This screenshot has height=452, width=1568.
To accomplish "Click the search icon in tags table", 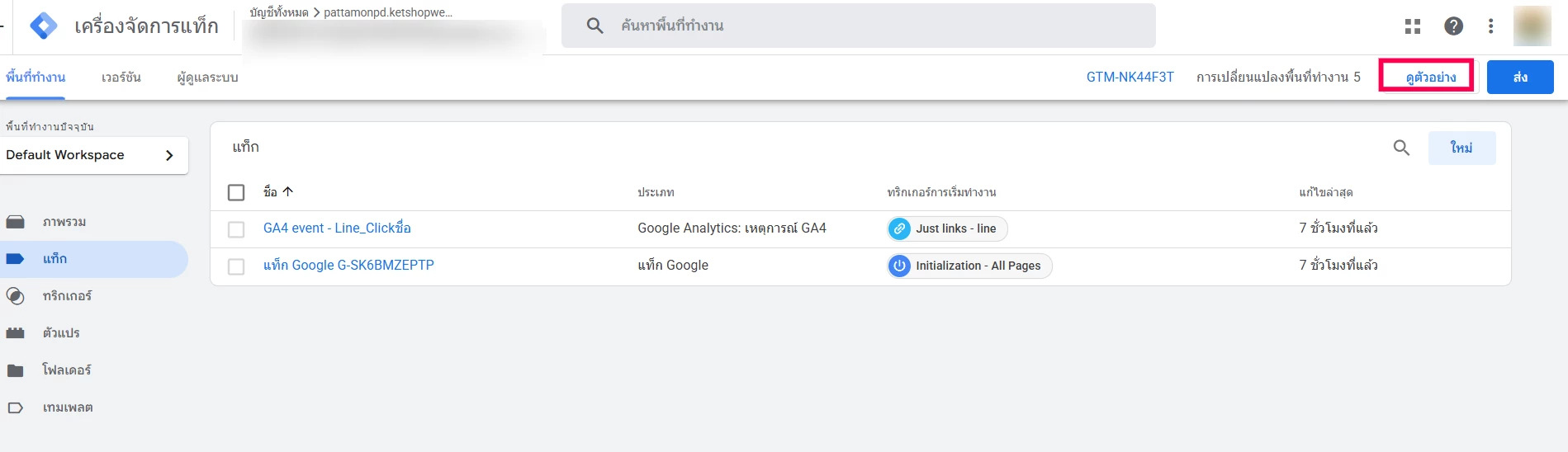I will [1401, 148].
